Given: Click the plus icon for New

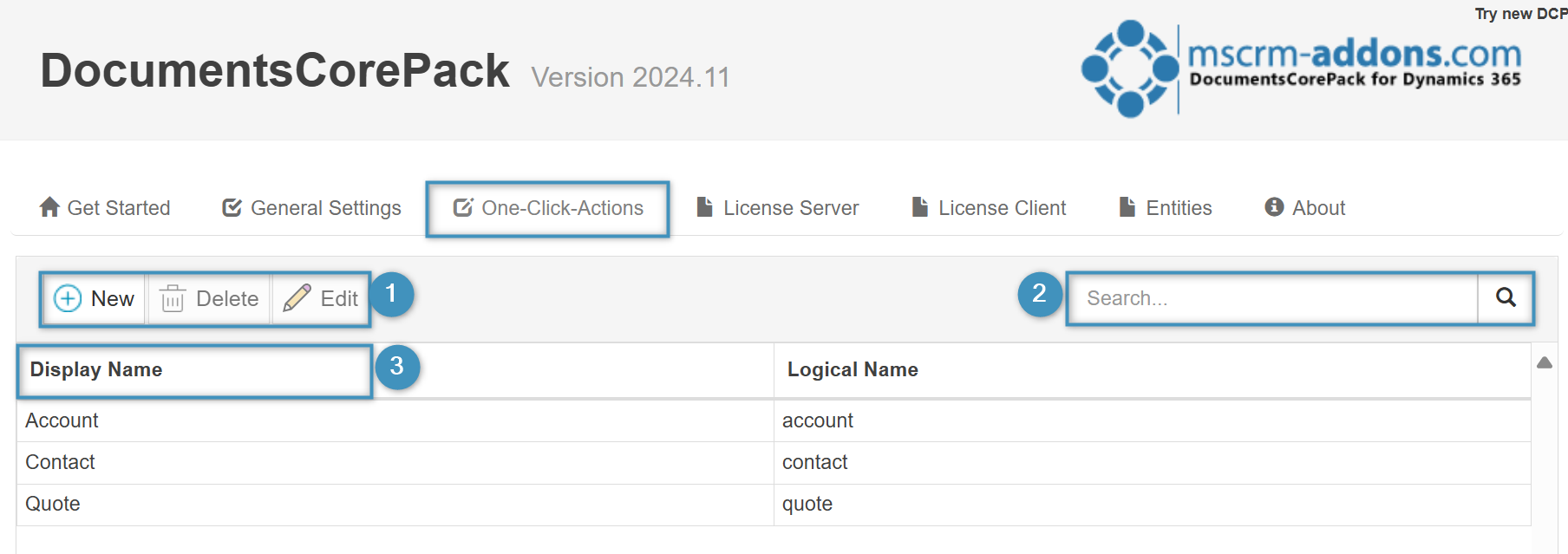Looking at the screenshot, I should click(68, 299).
